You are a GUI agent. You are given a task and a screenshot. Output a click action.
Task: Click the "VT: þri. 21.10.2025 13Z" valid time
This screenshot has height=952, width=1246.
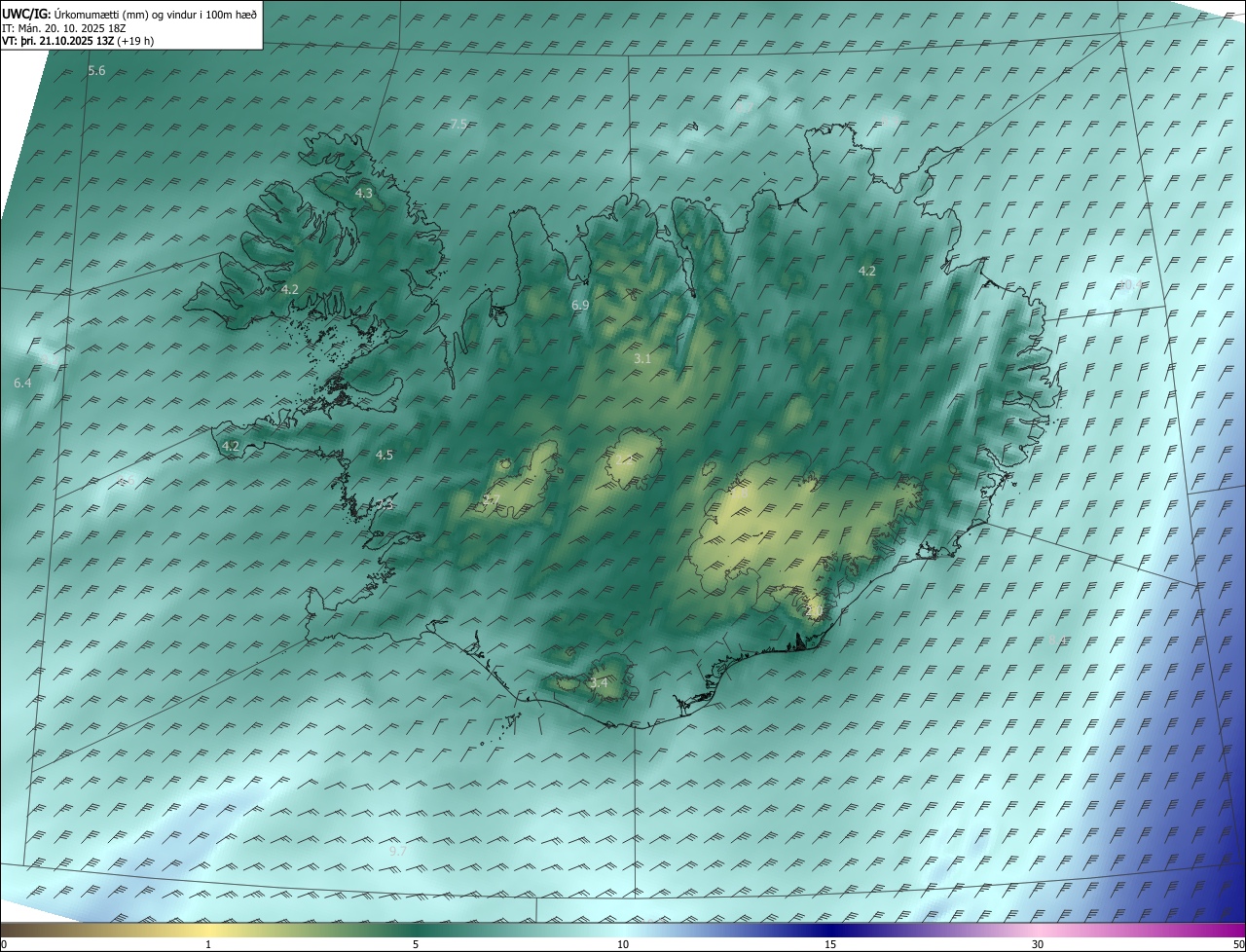(58, 41)
